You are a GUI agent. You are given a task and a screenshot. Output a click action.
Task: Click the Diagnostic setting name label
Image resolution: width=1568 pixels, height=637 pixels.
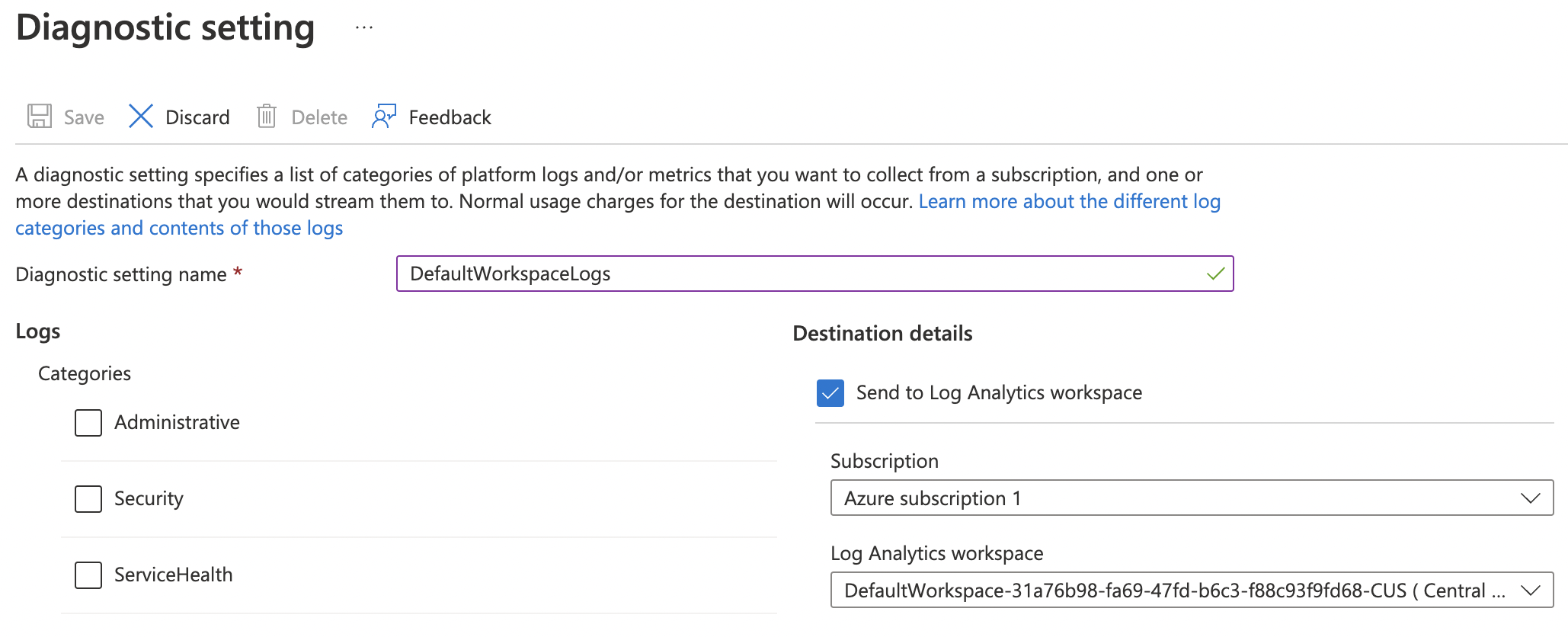tap(121, 274)
